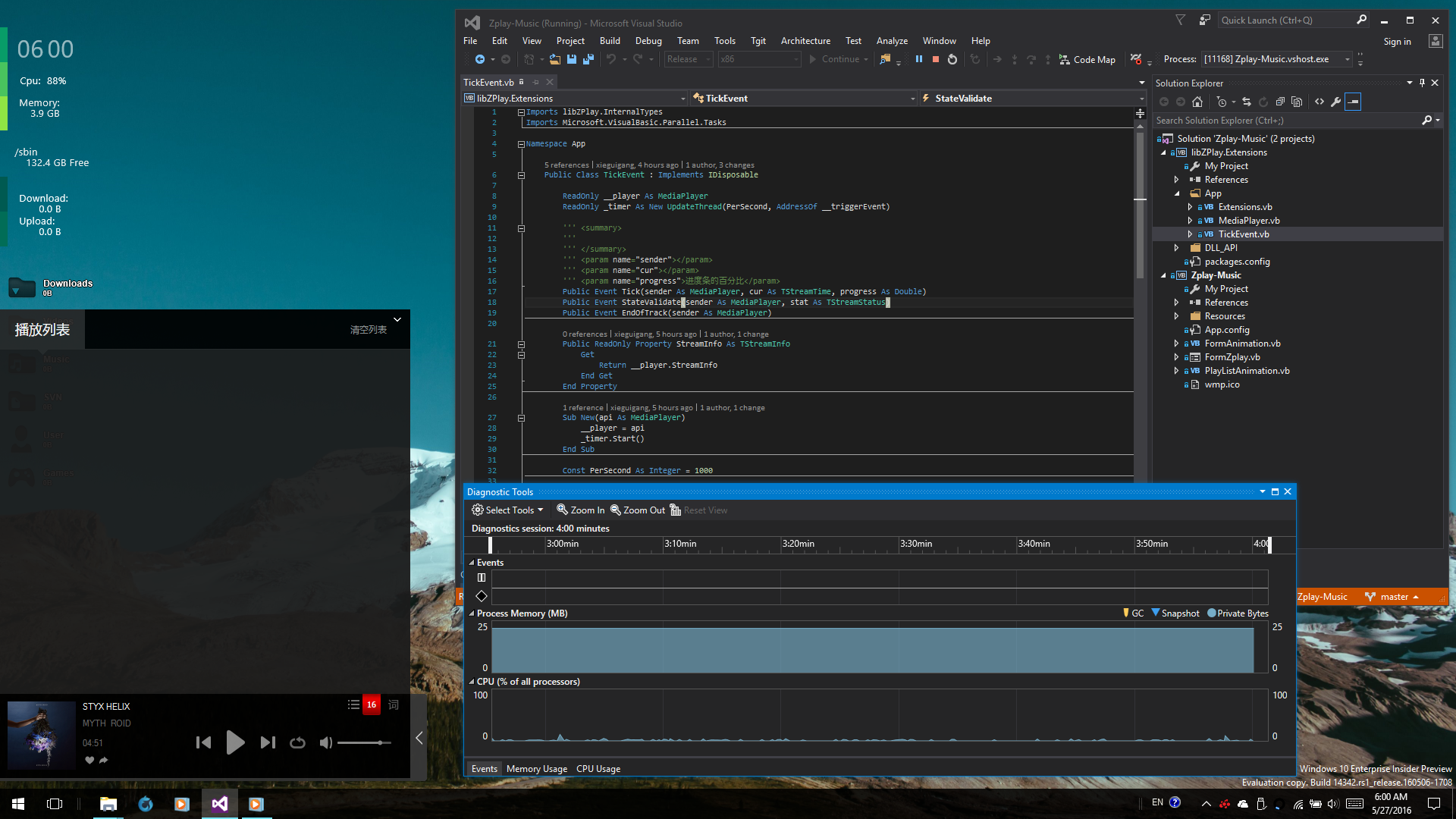Click the Zoom In tool in Diagnostic Tools
This screenshot has width=1456, height=819.
(x=581, y=510)
